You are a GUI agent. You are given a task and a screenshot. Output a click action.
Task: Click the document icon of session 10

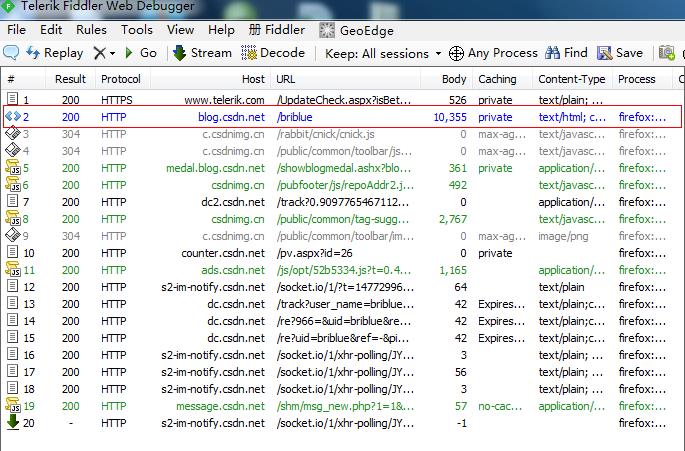[x=13, y=252]
